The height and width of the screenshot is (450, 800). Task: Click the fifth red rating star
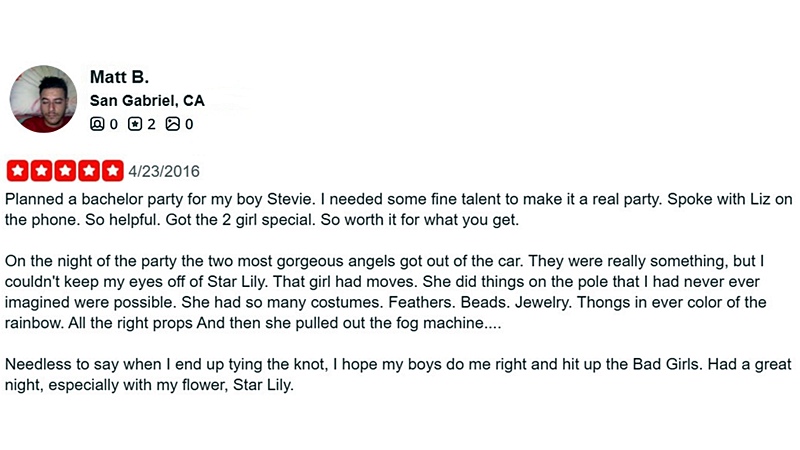point(113,171)
